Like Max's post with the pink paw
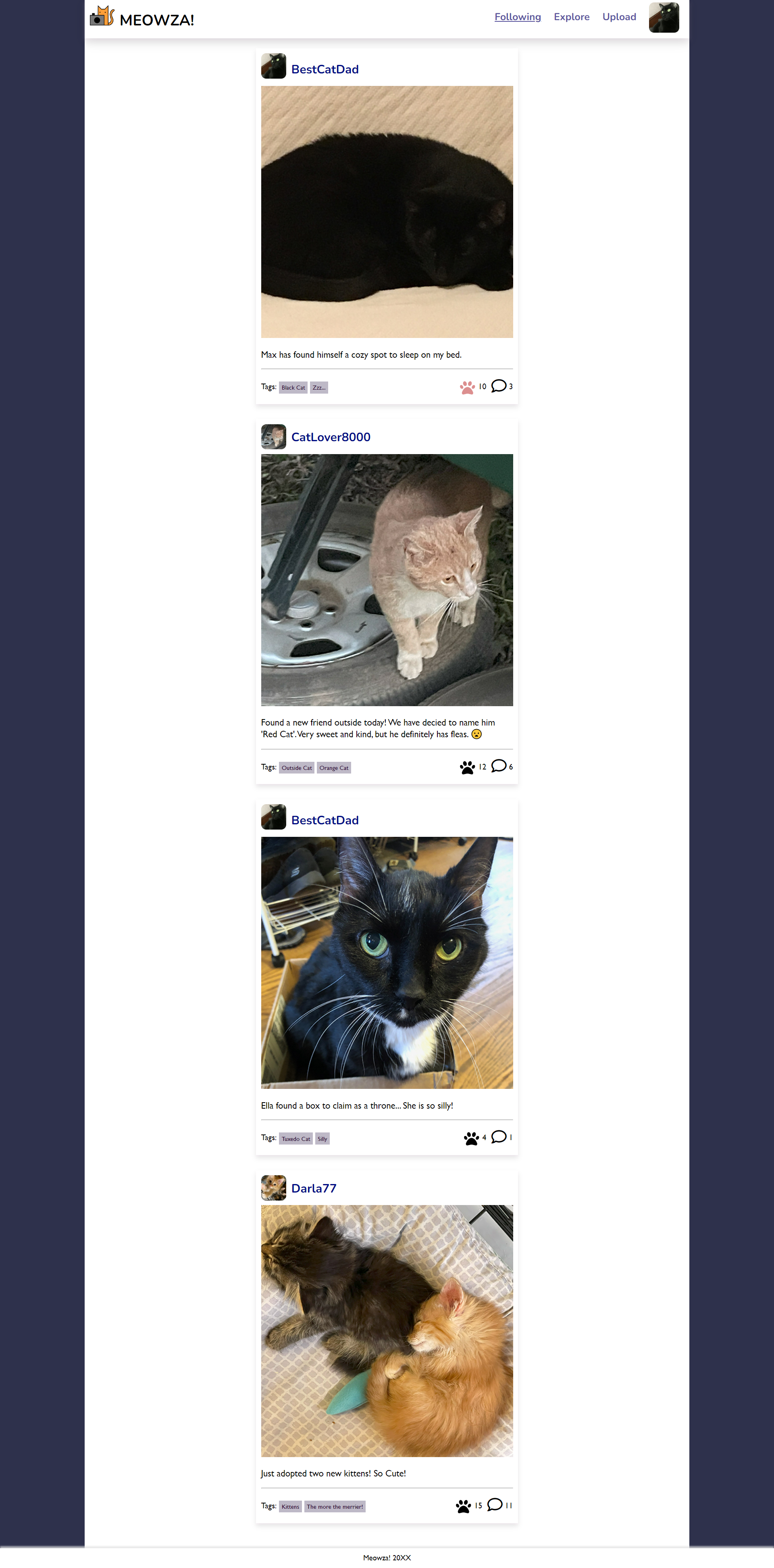The image size is (774, 1568). click(x=467, y=387)
